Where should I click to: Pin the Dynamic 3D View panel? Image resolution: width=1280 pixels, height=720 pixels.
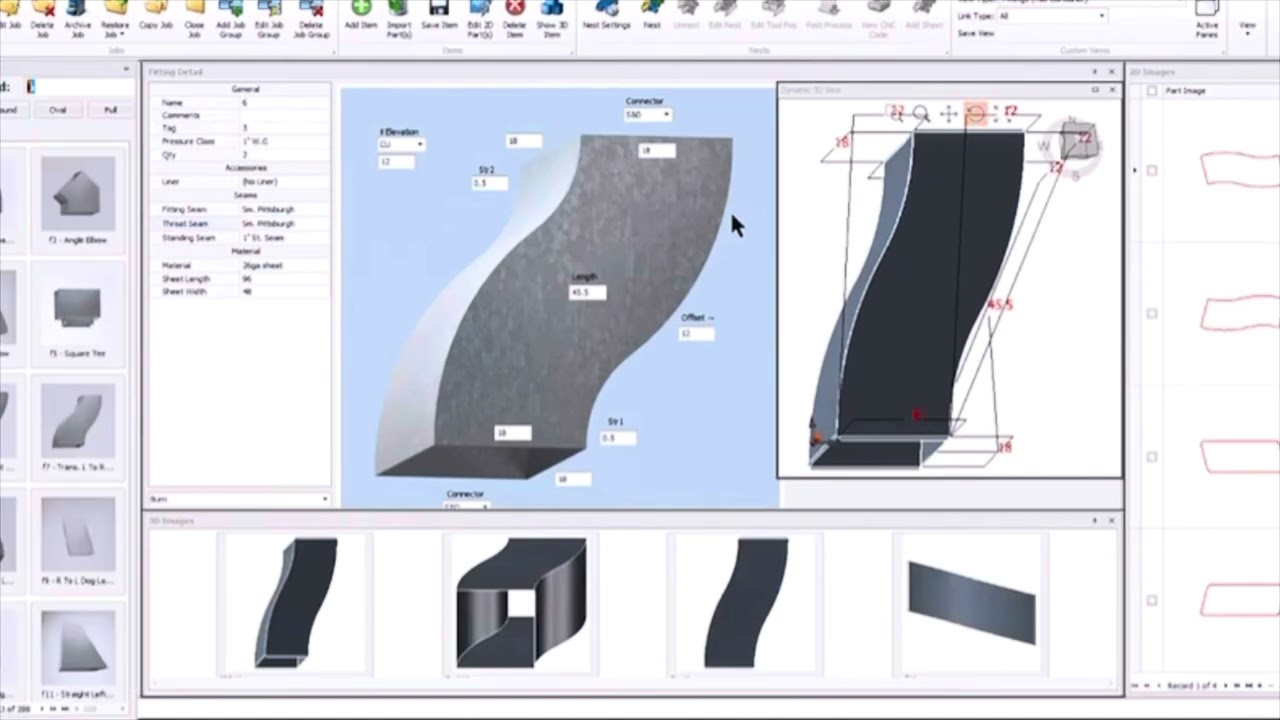pyautogui.click(x=1095, y=90)
